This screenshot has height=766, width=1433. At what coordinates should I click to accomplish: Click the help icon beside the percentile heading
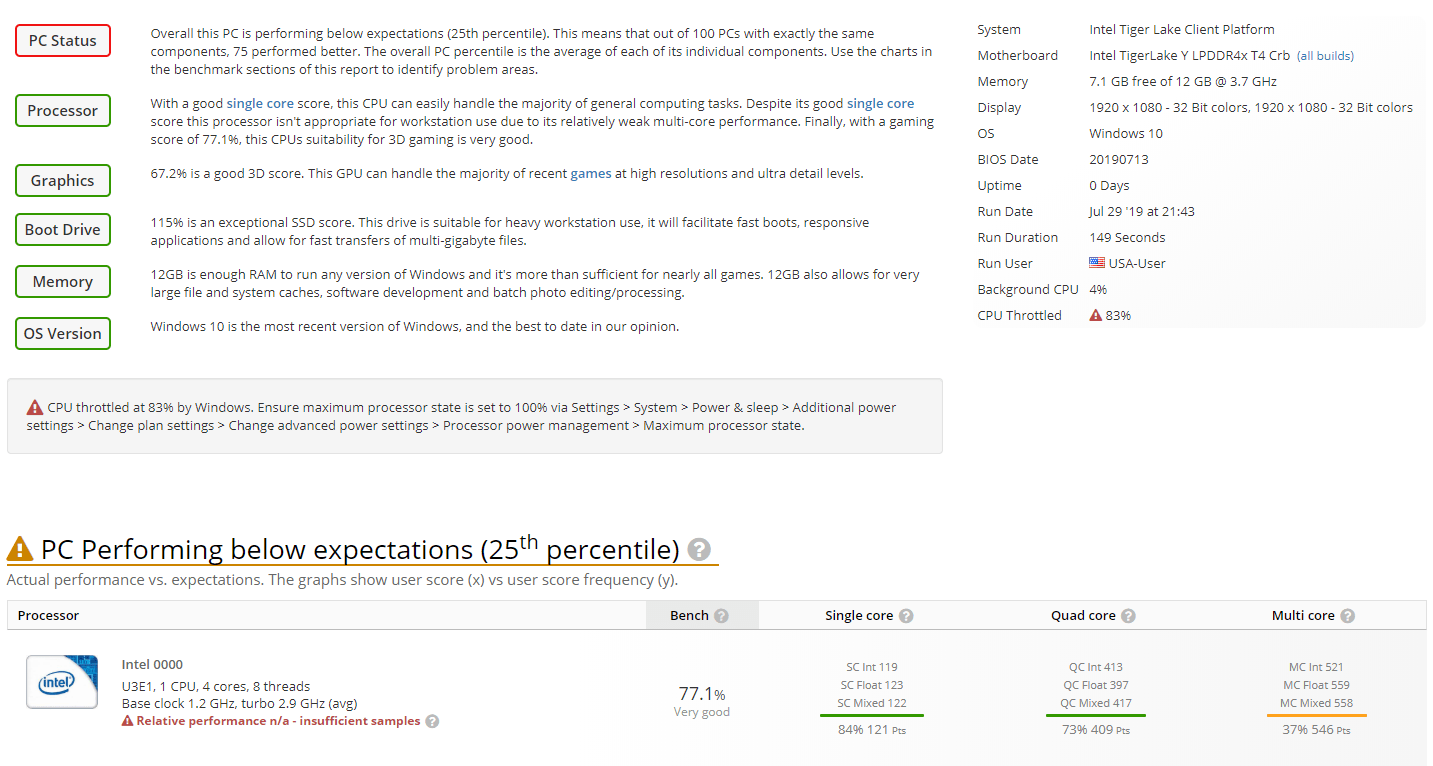pos(700,550)
